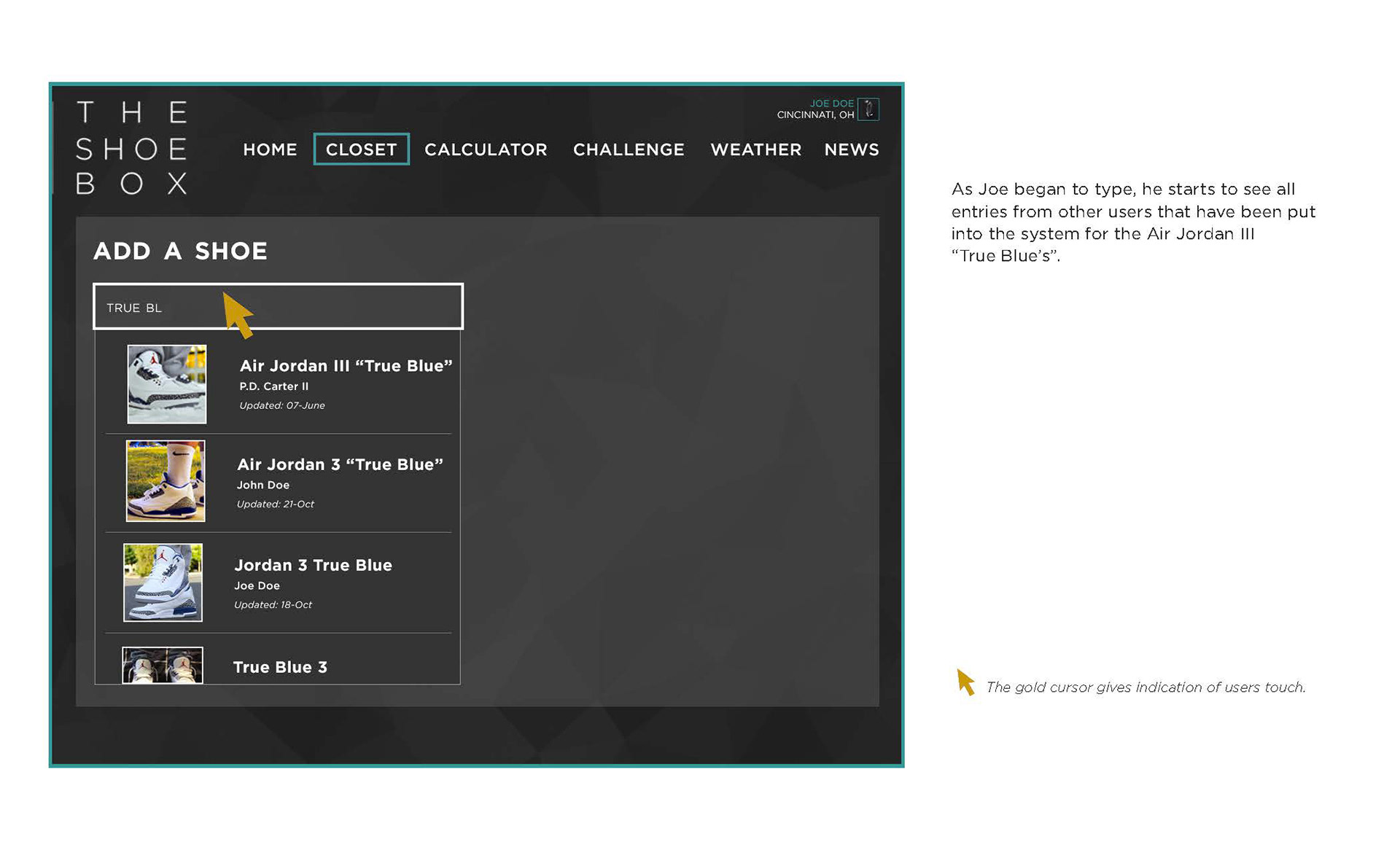
Task: Pick the Air Jordan 3 "True Blue" entry
Action: click(340, 464)
